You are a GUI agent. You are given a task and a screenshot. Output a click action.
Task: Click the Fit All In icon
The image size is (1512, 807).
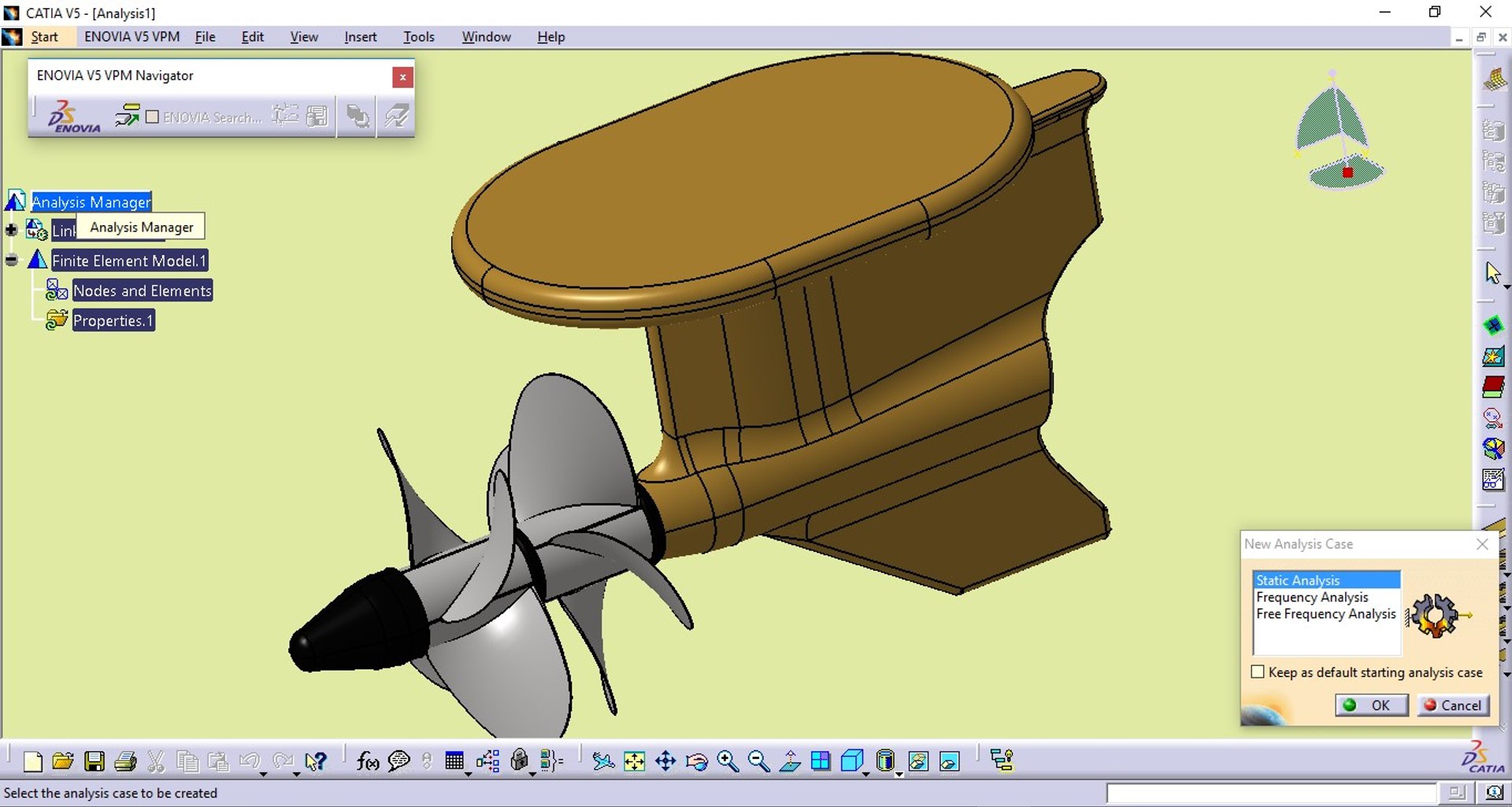pyautogui.click(x=634, y=761)
